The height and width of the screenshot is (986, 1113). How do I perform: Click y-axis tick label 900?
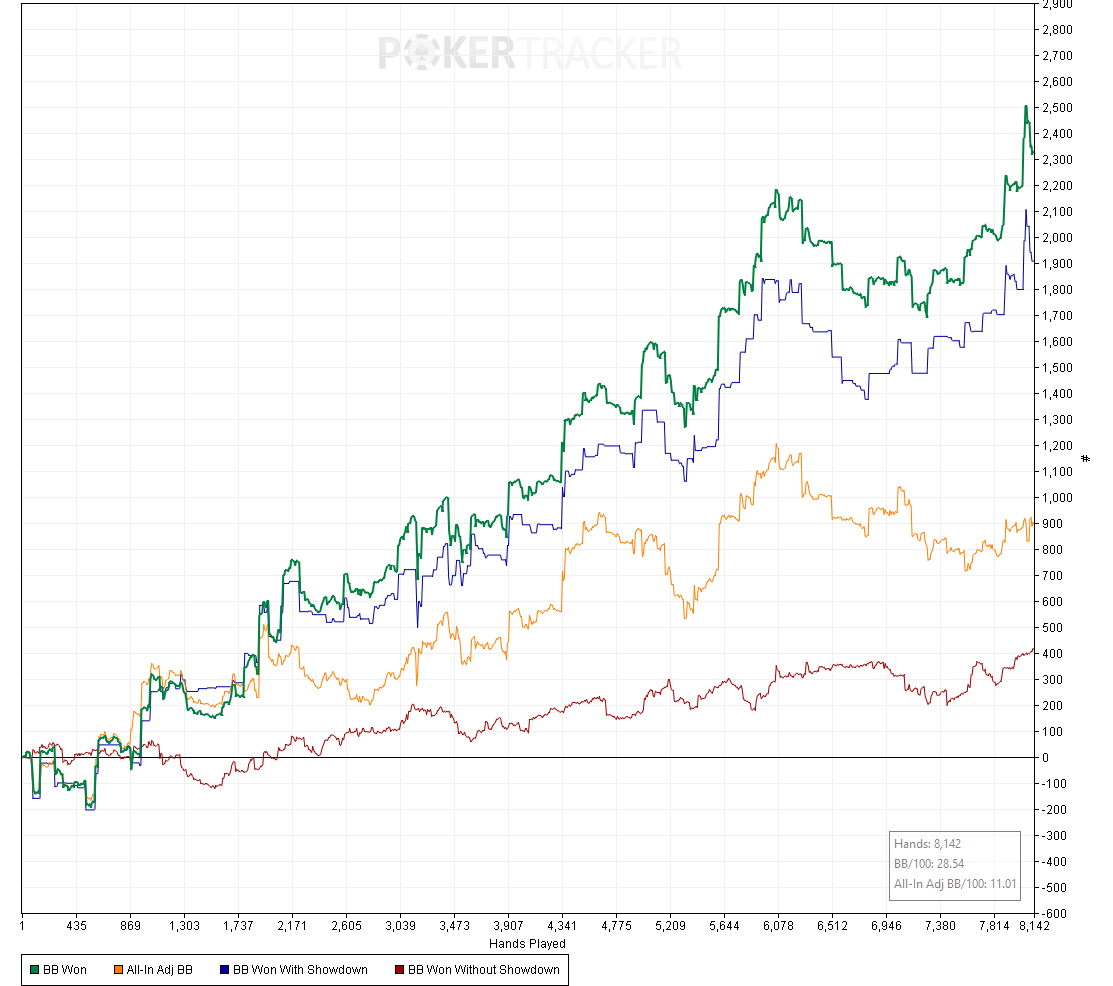coord(1053,524)
